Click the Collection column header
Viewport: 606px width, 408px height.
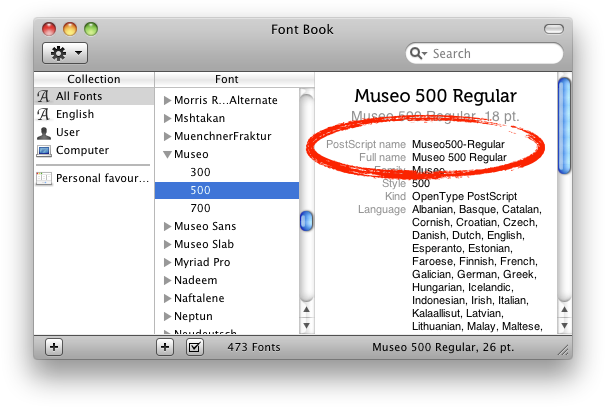pos(94,79)
